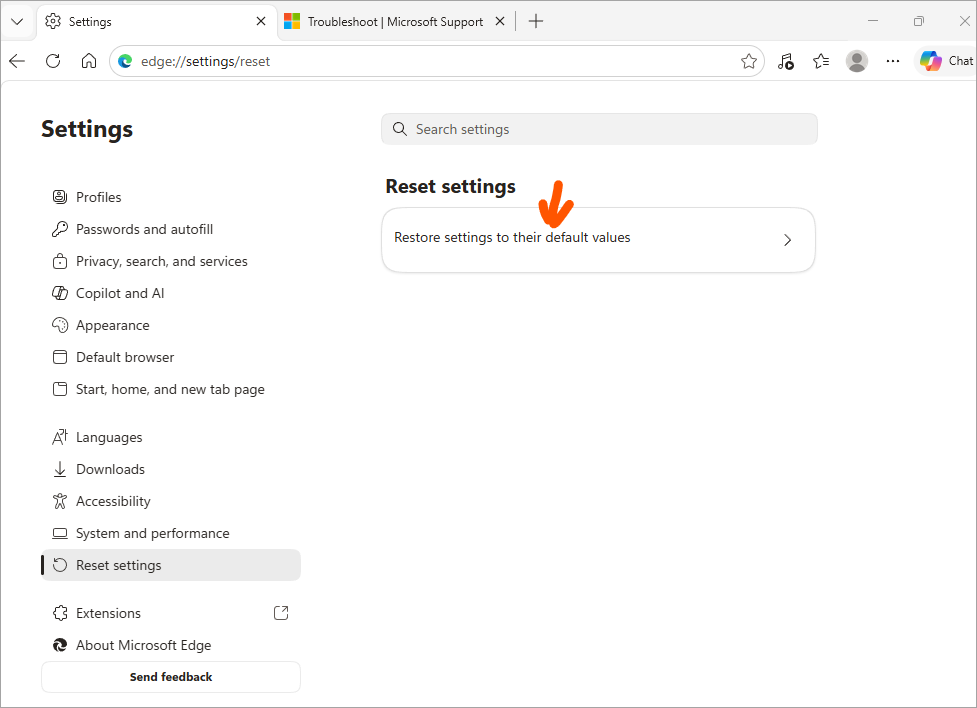Open the media music control icon
Screen dimensions: 977x708
click(x=786, y=61)
